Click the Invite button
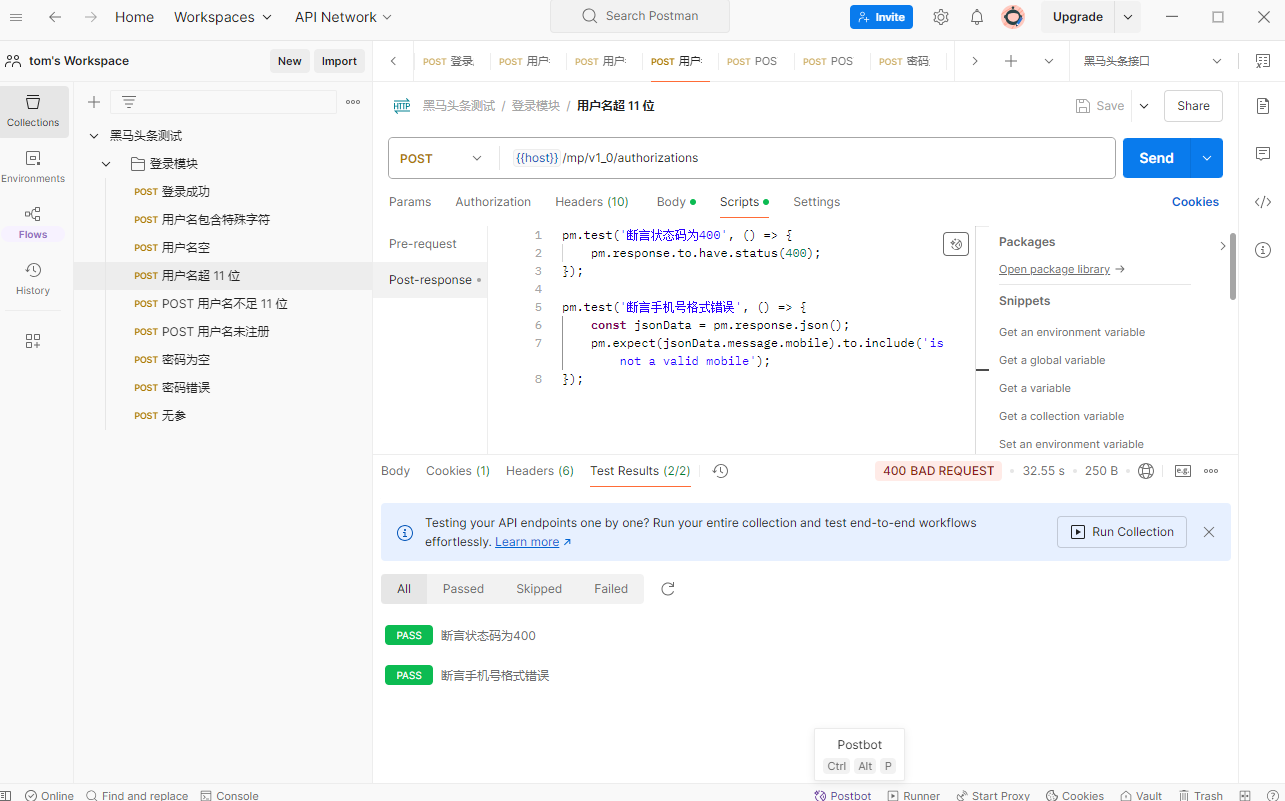The height and width of the screenshot is (801, 1285). point(881,17)
